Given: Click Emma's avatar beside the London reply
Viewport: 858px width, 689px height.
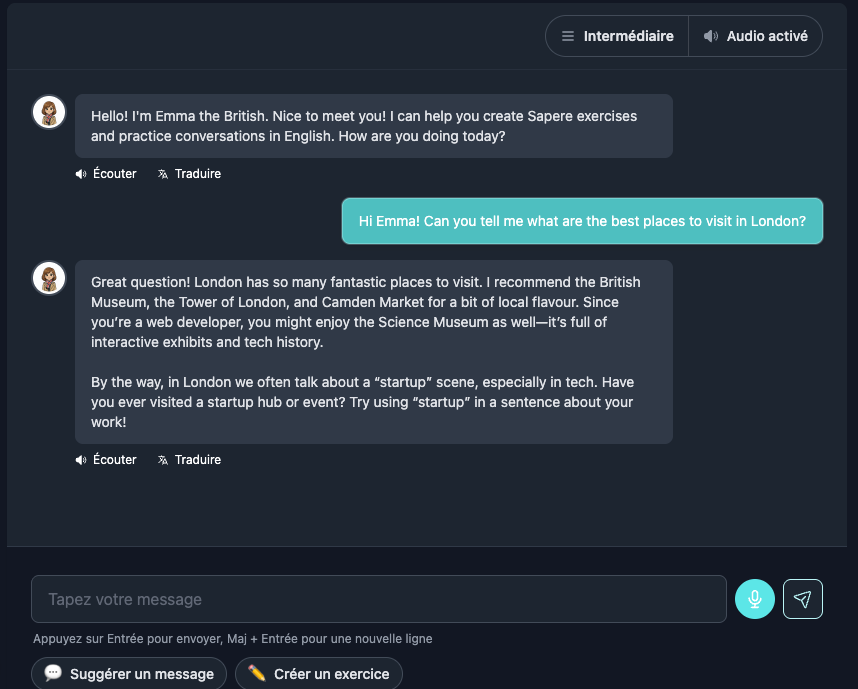Looking at the screenshot, I should click(x=49, y=278).
